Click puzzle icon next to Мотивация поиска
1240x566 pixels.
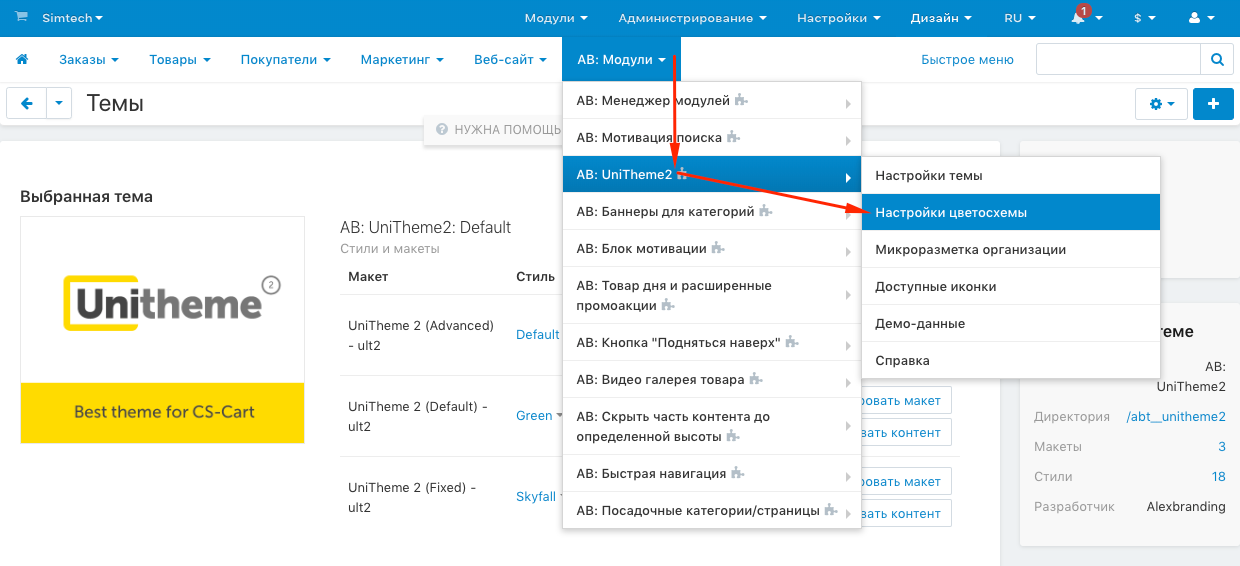pyautogui.click(x=733, y=137)
